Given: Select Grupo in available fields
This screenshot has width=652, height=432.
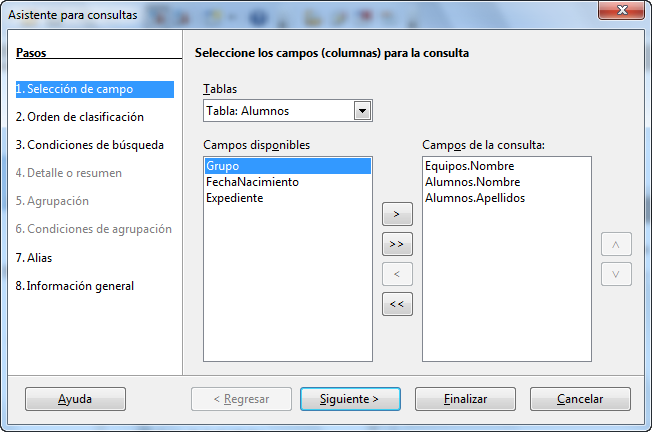Looking at the screenshot, I should pos(288,166).
